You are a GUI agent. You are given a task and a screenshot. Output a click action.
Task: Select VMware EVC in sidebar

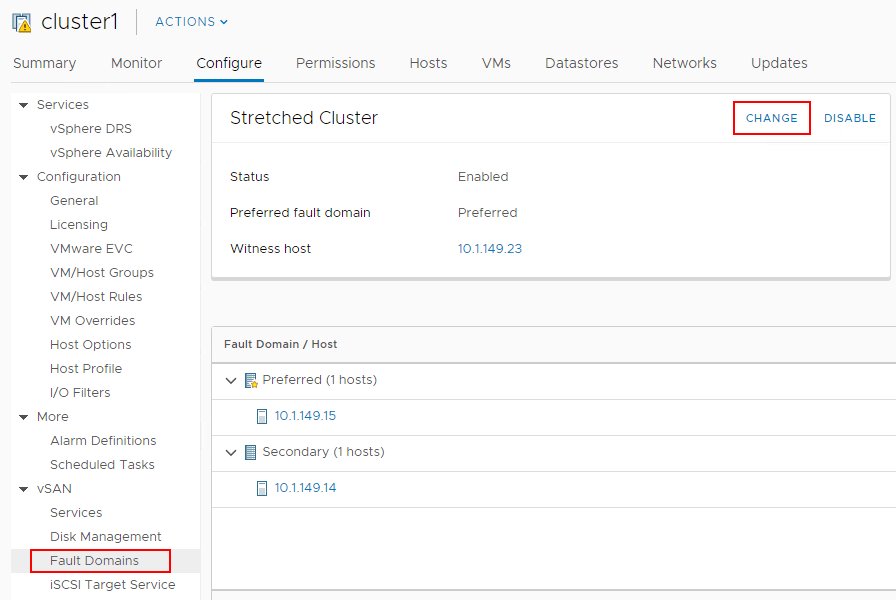91,249
